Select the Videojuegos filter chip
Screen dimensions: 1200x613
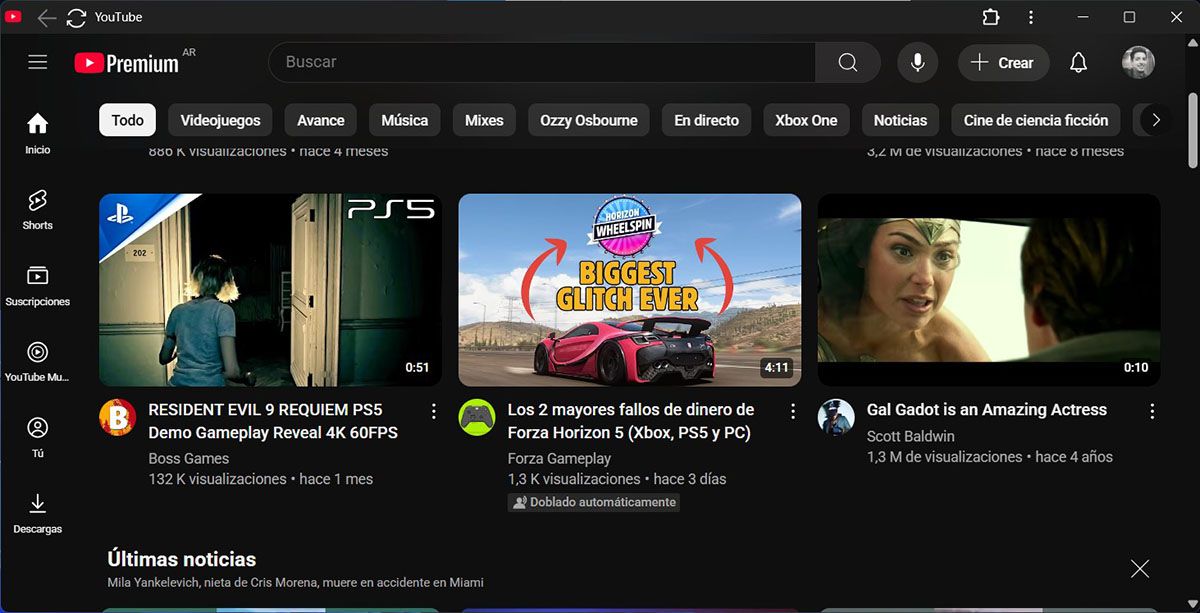(220, 120)
